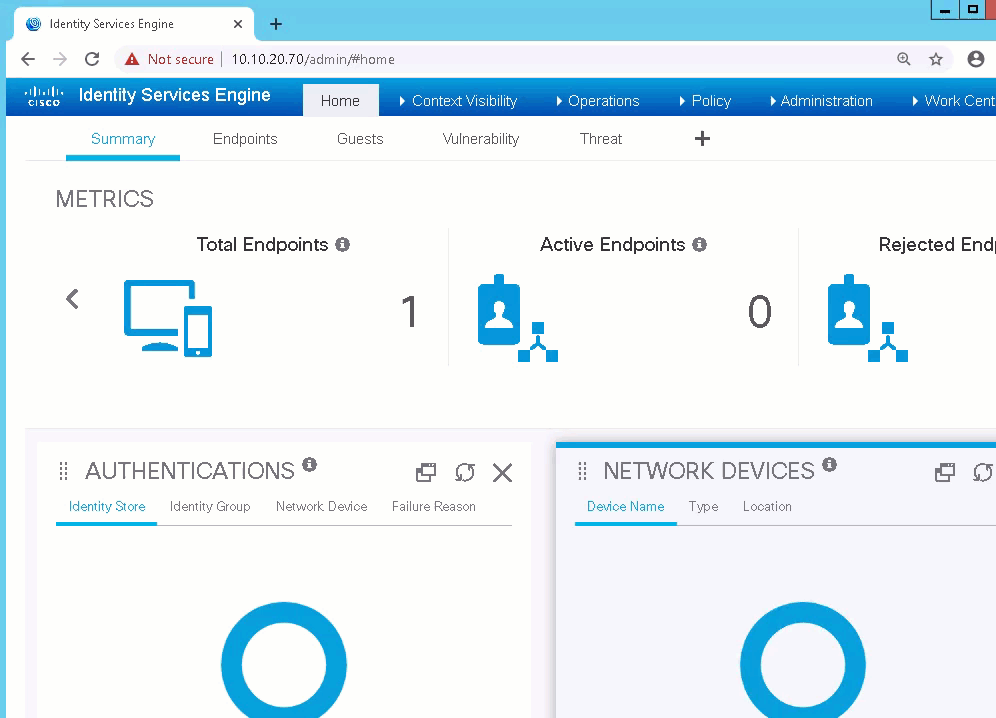This screenshot has width=996, height=718.
Task: Click the Active Endpoints badge icon
Action: tap(518, 318)
